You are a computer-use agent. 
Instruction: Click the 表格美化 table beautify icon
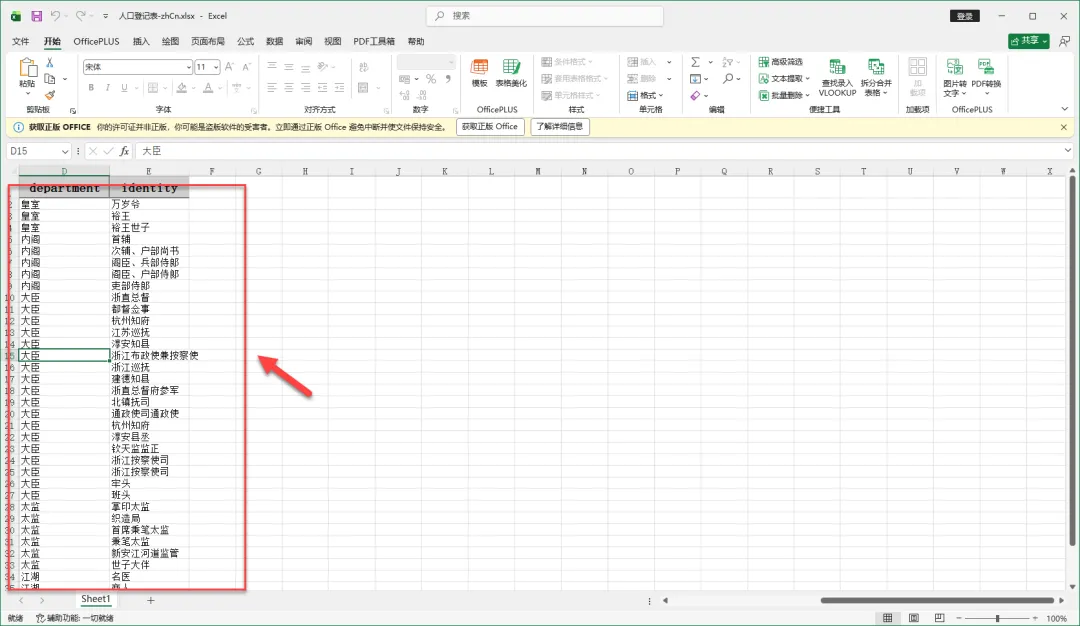511,70
